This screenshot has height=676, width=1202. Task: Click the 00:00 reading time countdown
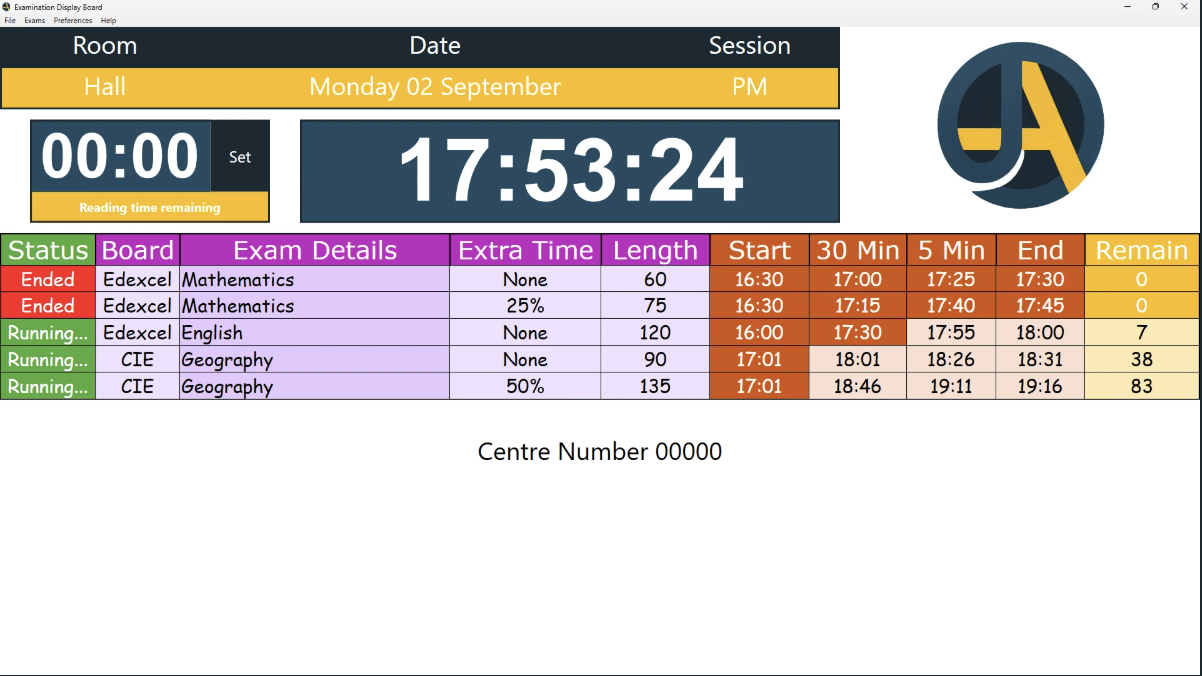pyautogui.click(x=120, y=157)
